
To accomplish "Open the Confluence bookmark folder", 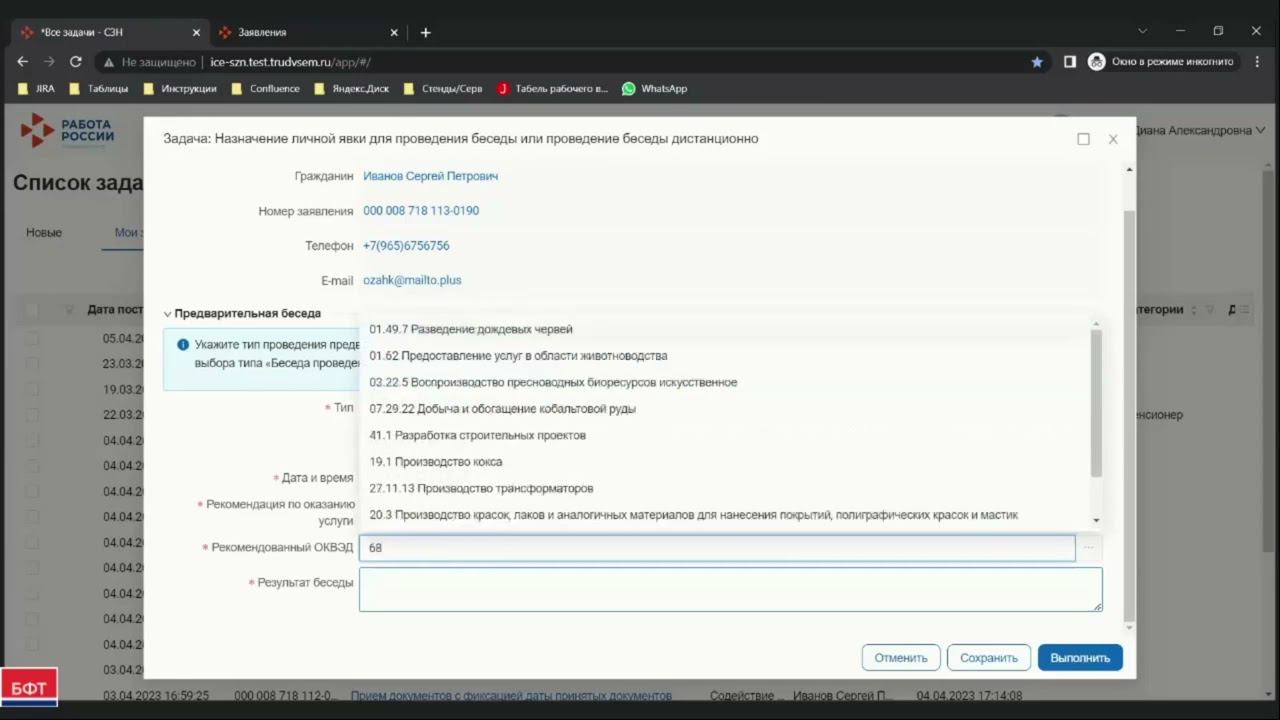I will pyautogui.click(x=265, y=88).
